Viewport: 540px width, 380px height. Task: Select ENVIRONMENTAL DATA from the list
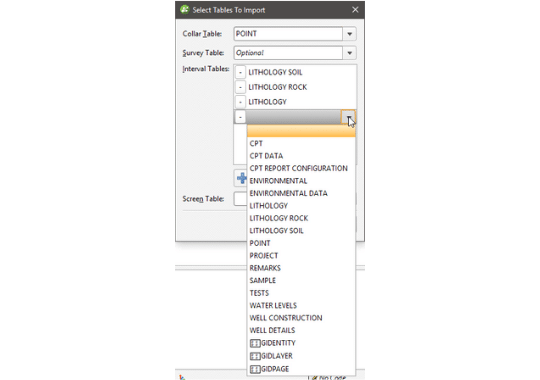[289, 193]
